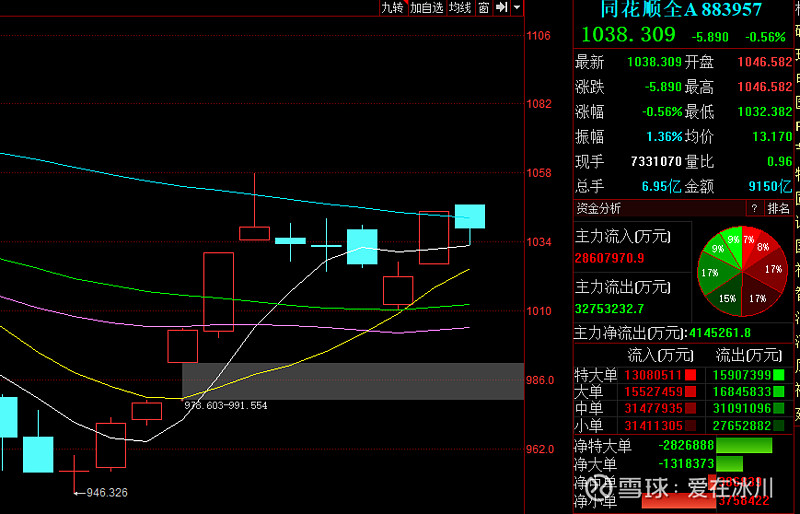This screenshot has width=800, height=514.
Task: Click the 总手 value 6.95亿
Action: (661, 186)
